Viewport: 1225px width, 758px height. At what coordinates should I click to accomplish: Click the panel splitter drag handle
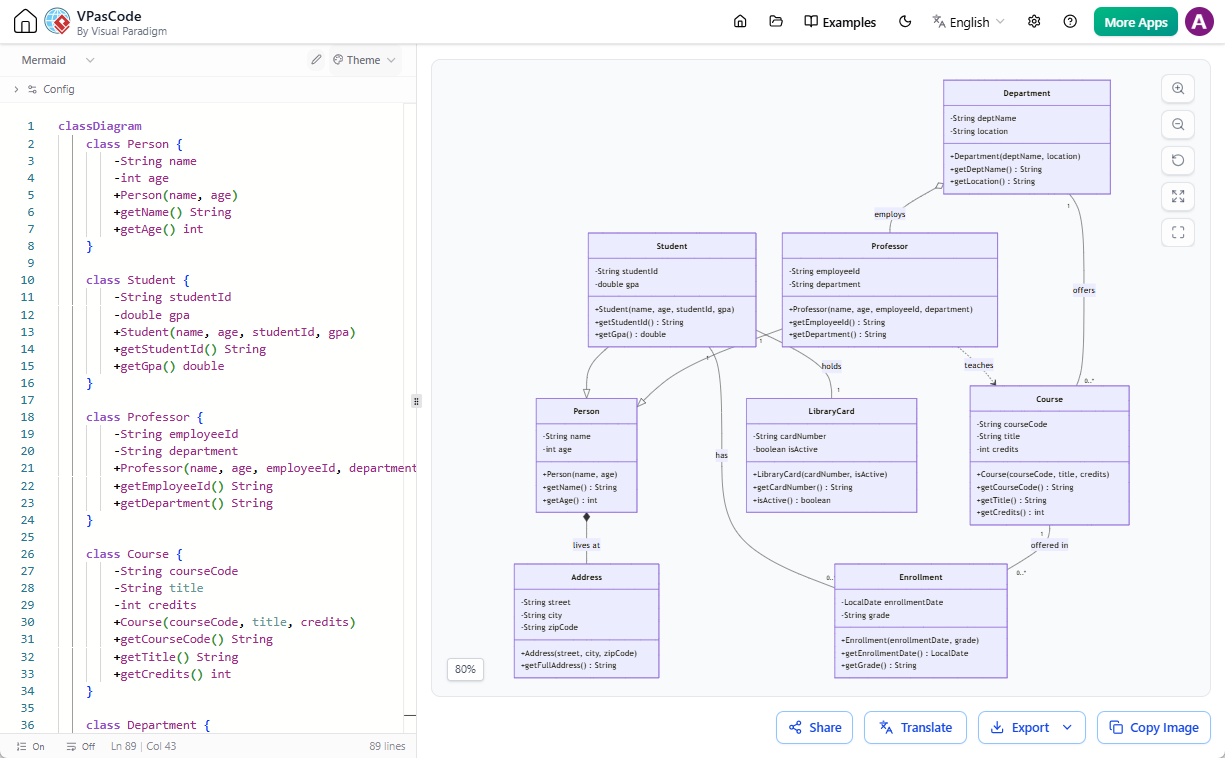417,401
